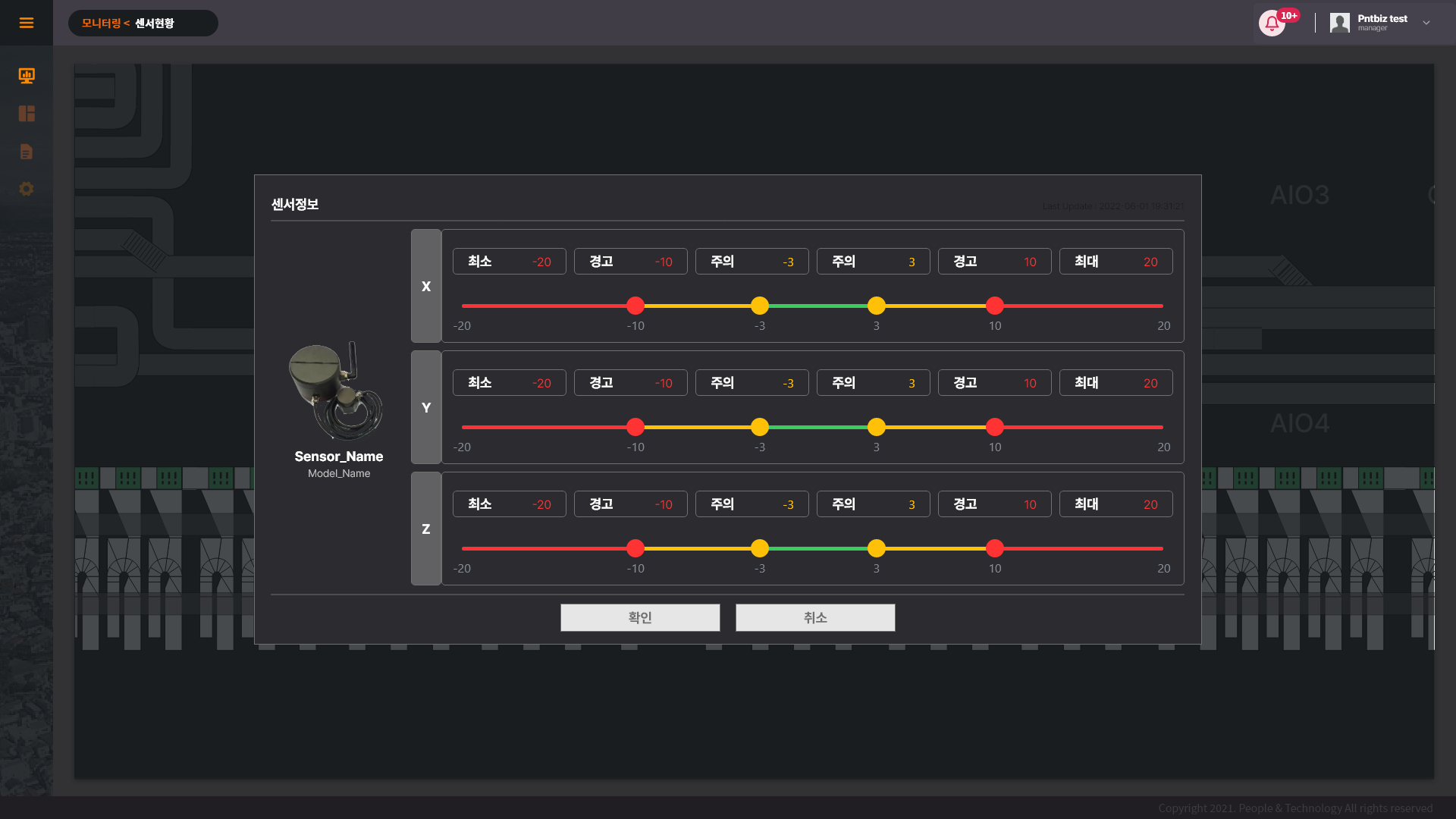Image resolution: width=1456 pixels, height=819 pixels.
Task: Open the report document sidebar icon
Action: coord(27,152)
